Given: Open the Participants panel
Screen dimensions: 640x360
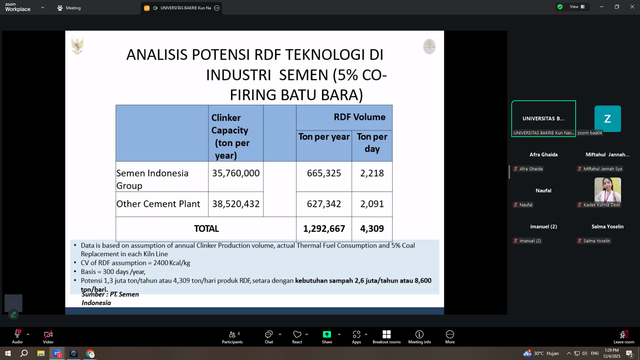Looking at the screenshot, I should click(x=232, y=337).
